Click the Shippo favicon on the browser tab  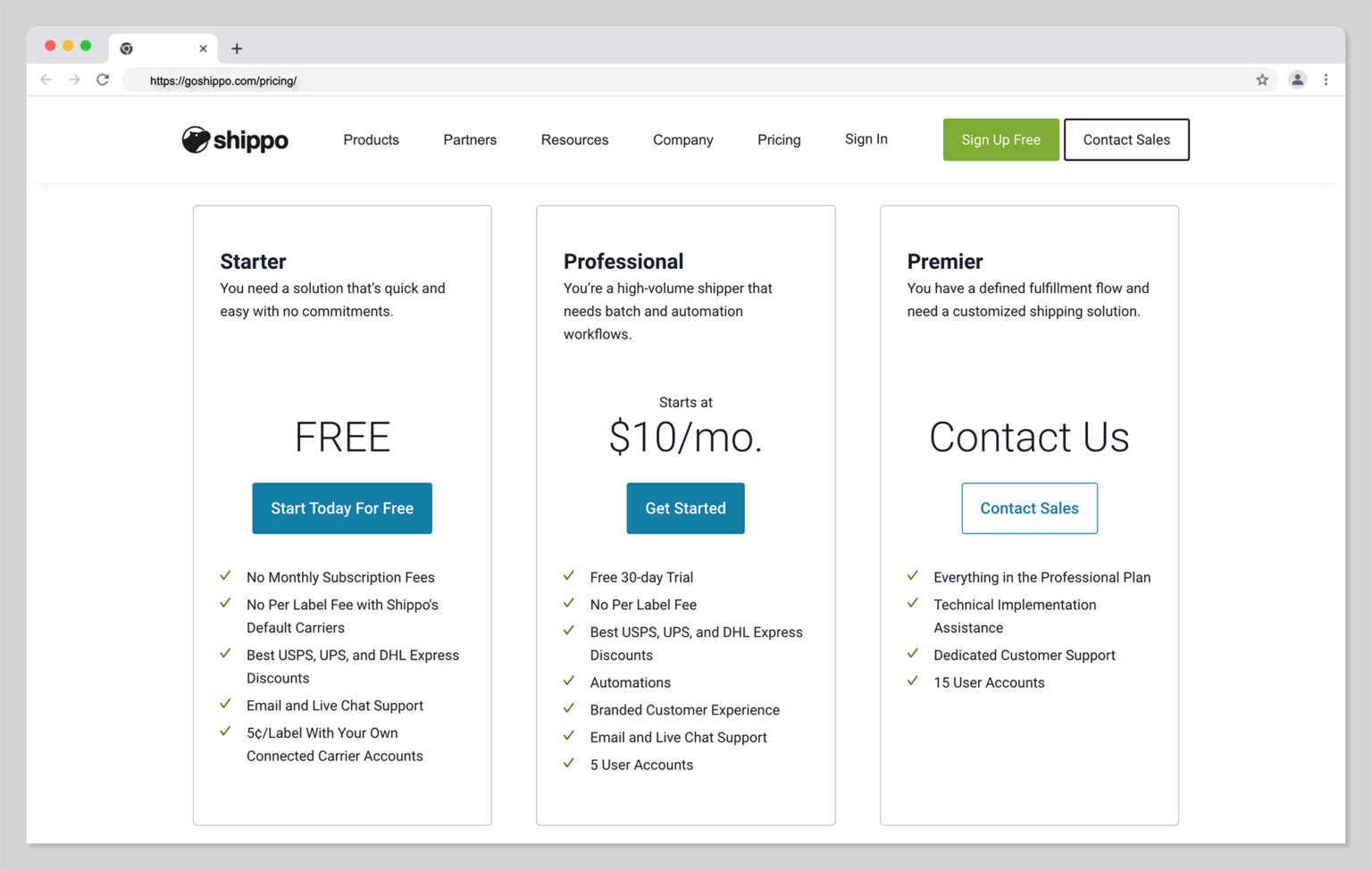click(126, 48)
